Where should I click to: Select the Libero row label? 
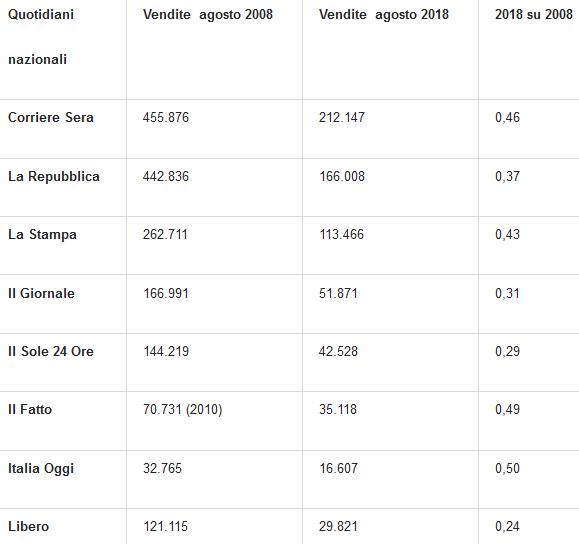point(28,526)
